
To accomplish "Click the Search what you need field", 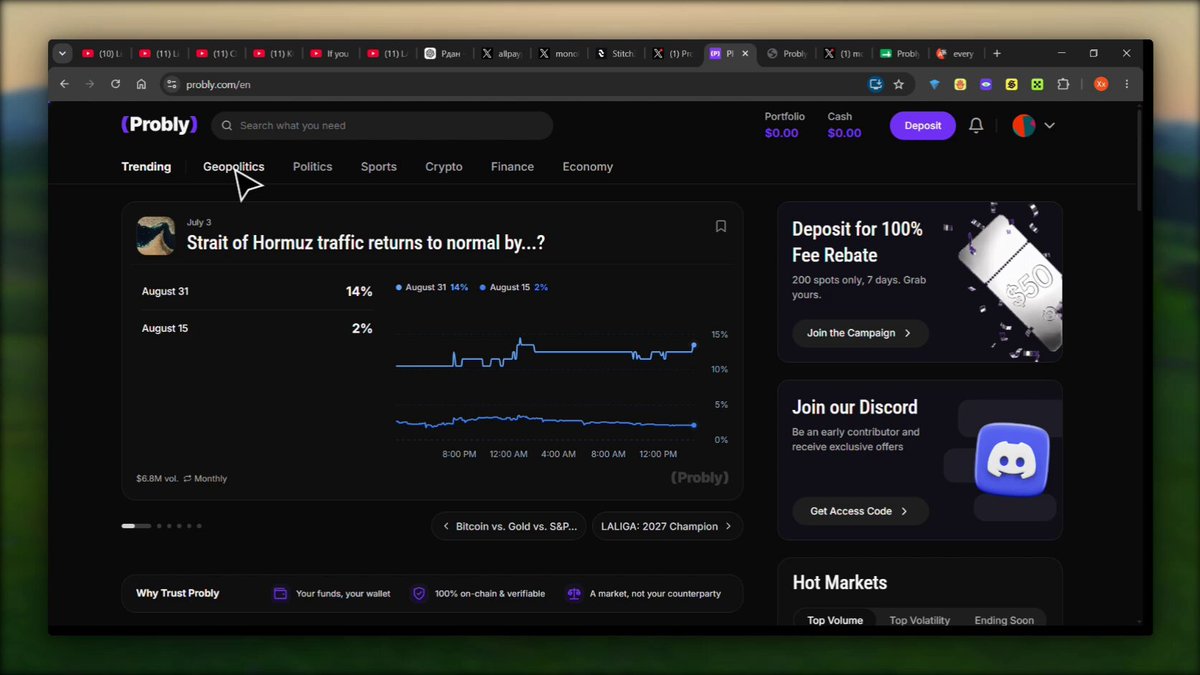I will (382, 126).
